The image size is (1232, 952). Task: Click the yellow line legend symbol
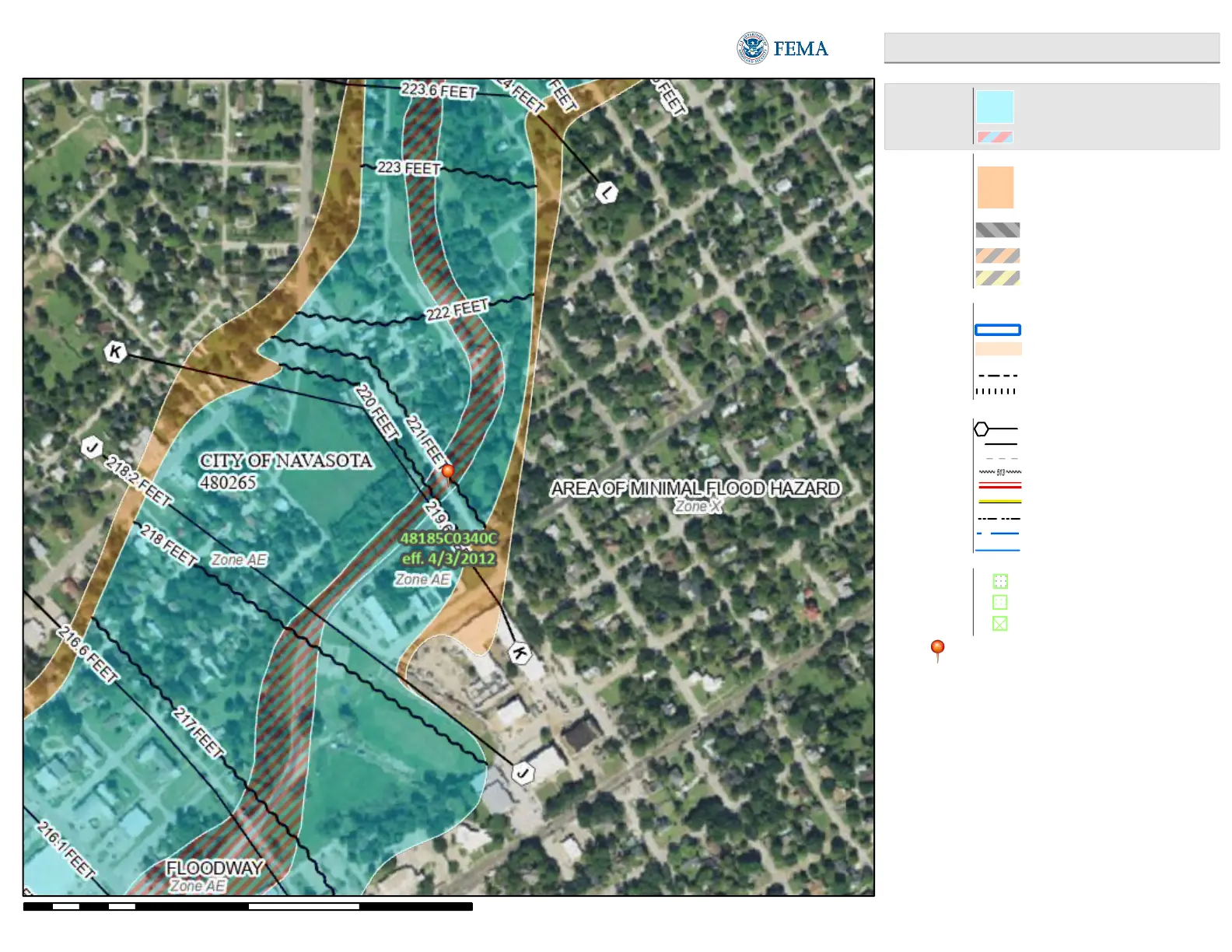coord(999,502)
